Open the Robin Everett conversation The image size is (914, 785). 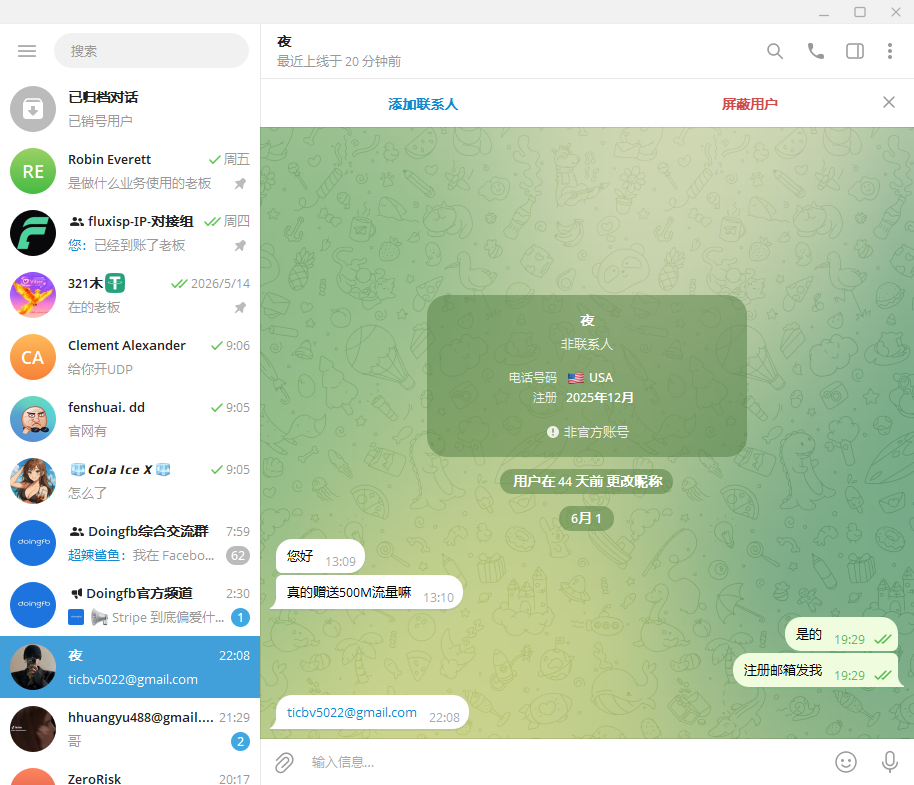130,171
